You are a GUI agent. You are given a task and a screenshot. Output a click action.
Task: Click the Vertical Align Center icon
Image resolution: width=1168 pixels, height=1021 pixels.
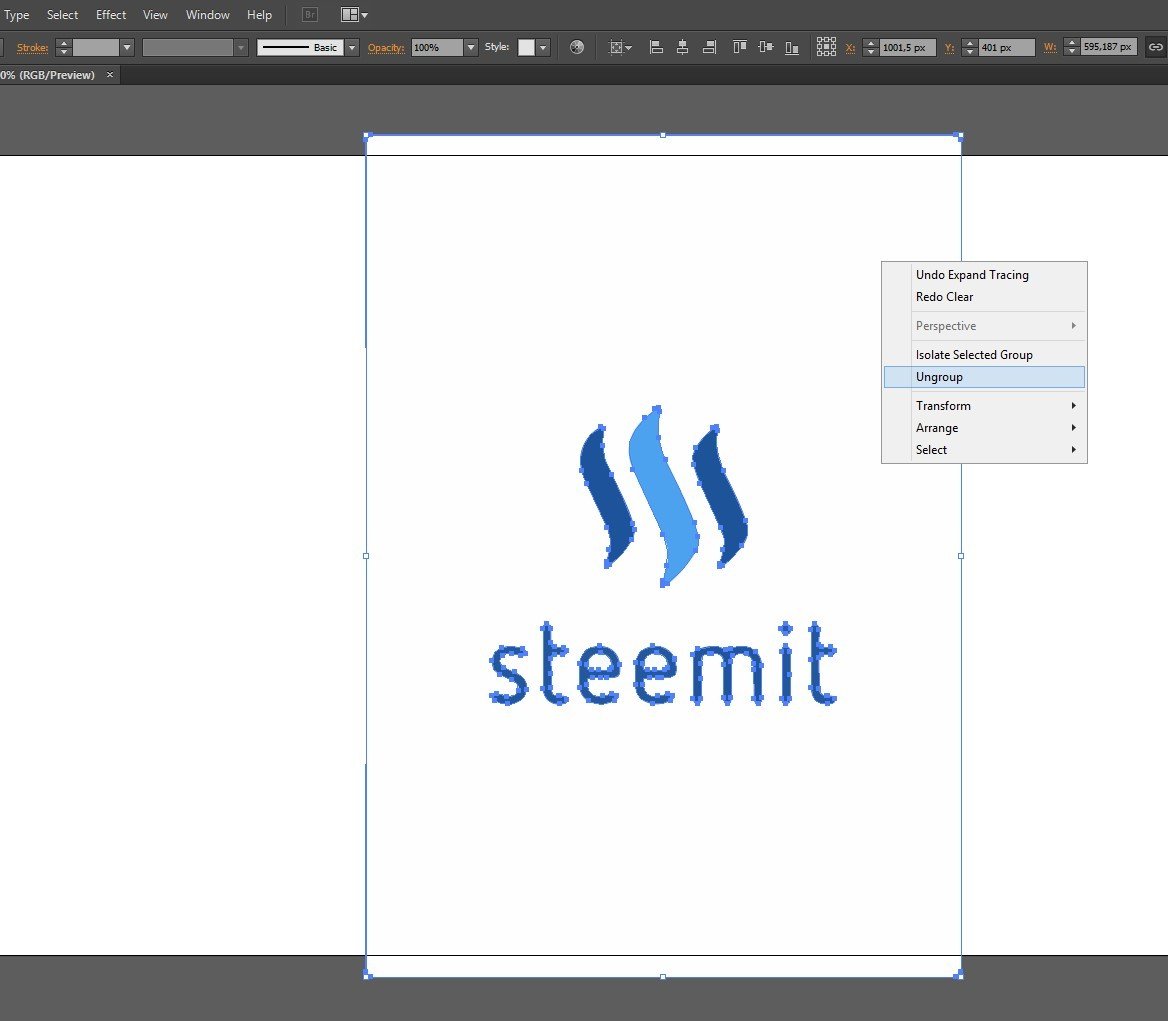pyautogui.click(x=766, y=47)
